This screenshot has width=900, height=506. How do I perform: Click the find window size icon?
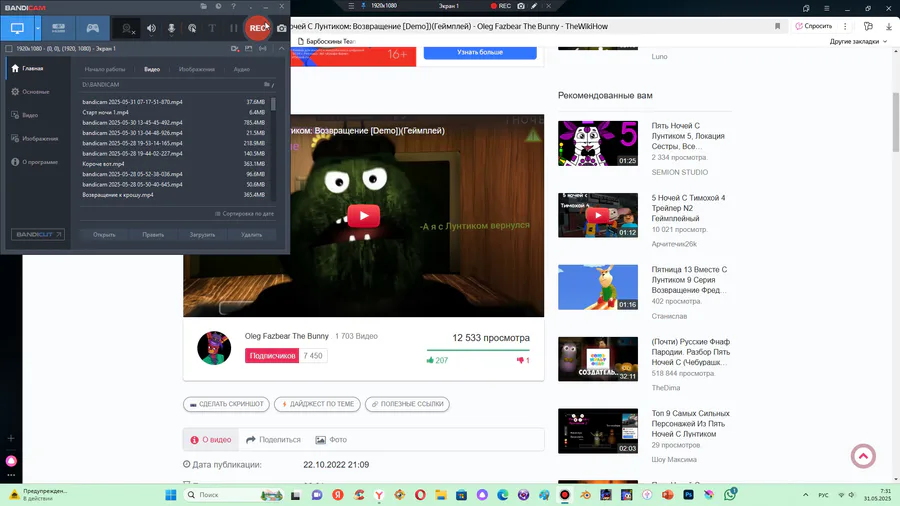[x=263, y=49]
